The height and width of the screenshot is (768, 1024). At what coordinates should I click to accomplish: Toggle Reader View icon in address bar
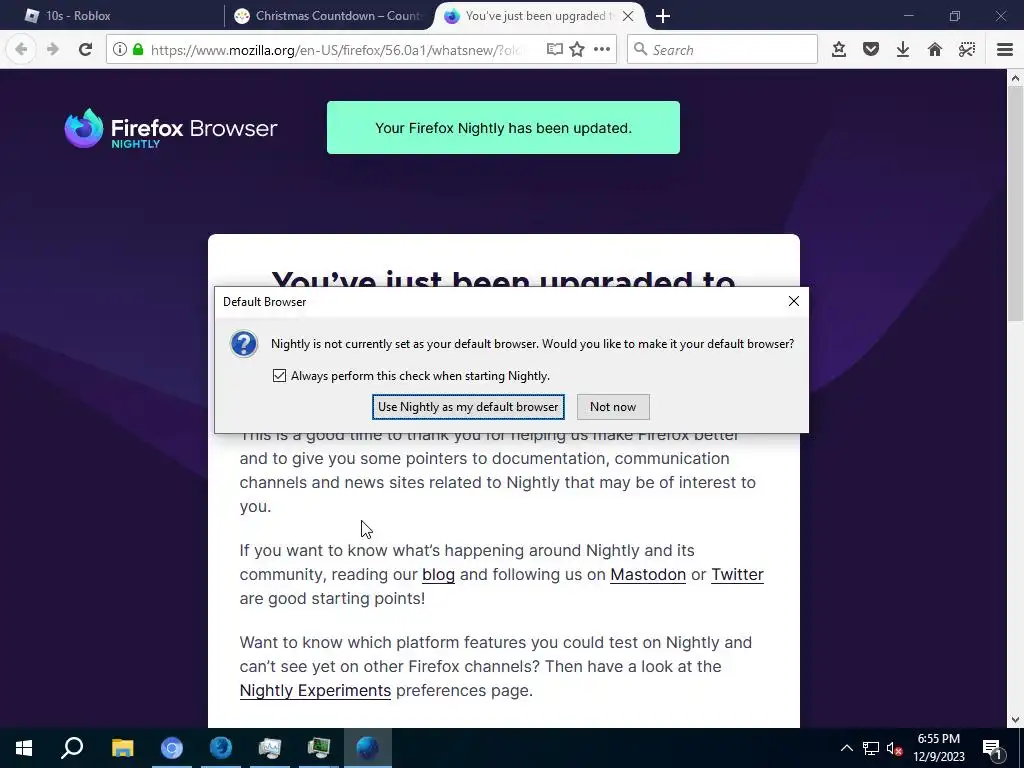point(554,50)
